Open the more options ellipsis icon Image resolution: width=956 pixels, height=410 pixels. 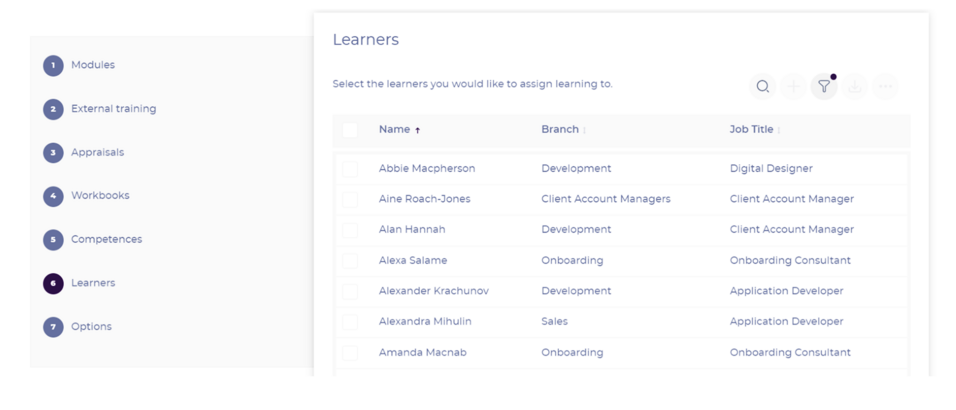click(885, 87)
